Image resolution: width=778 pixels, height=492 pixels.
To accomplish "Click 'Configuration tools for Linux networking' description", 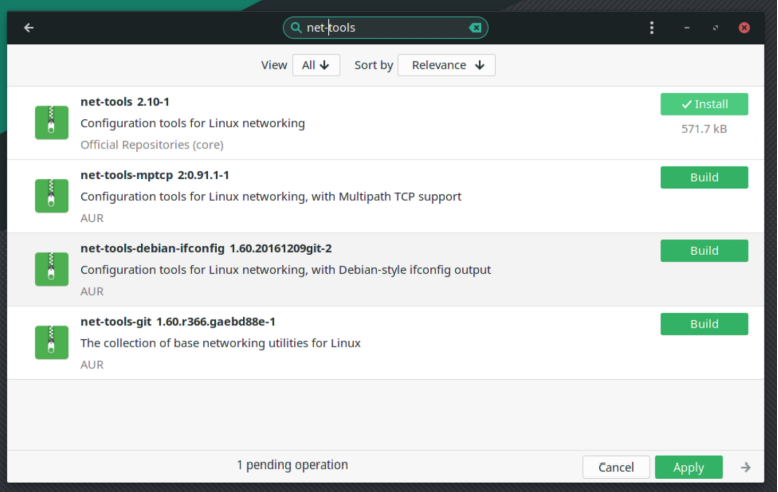I will tap(193, 123).
